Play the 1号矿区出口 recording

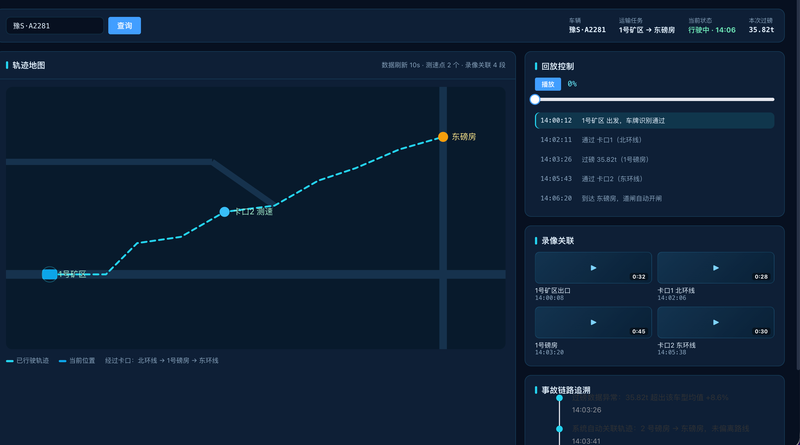593,268
